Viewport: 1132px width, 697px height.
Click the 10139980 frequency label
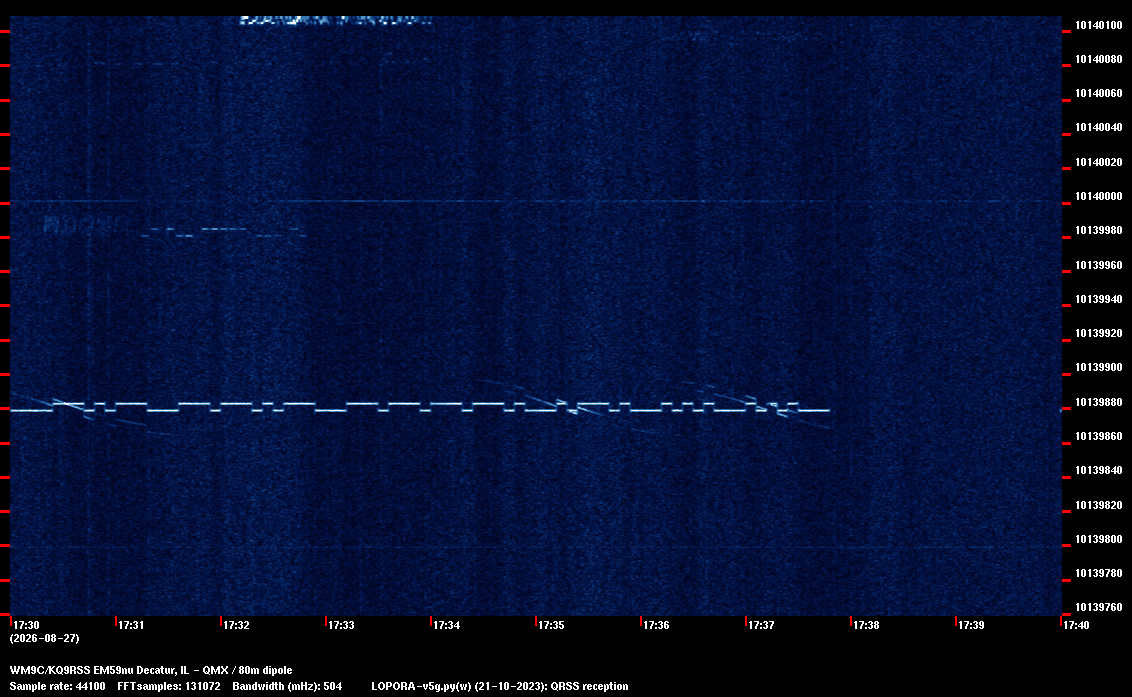(x=1098, y=230)
